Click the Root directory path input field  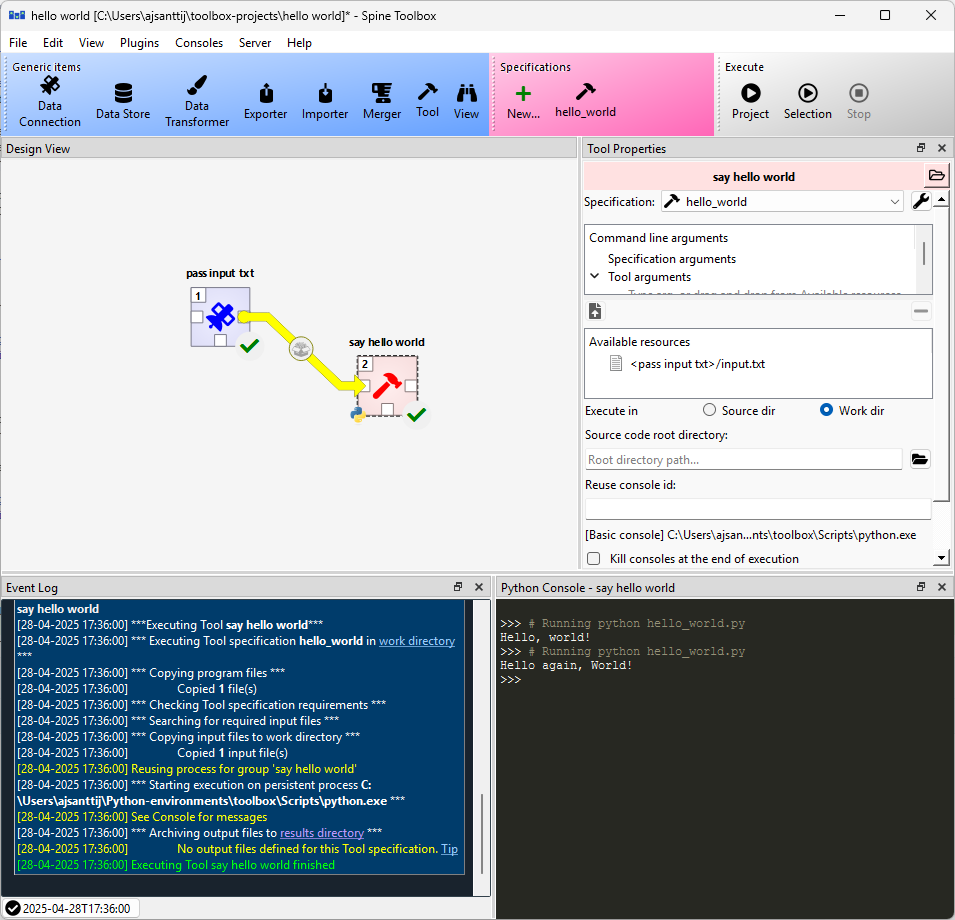[743, 460]
